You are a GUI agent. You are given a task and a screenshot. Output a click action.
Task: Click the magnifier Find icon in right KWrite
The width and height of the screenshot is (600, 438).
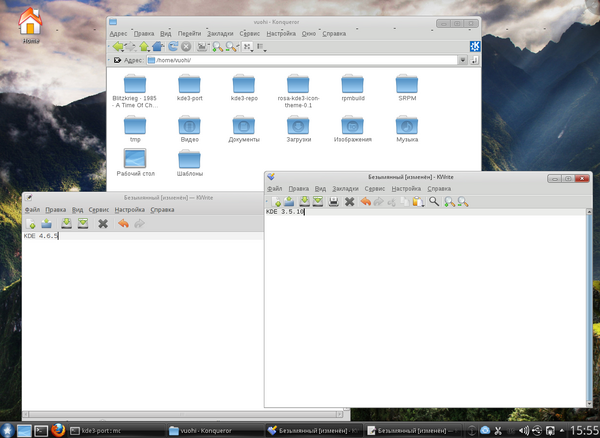tap(434, 201)
